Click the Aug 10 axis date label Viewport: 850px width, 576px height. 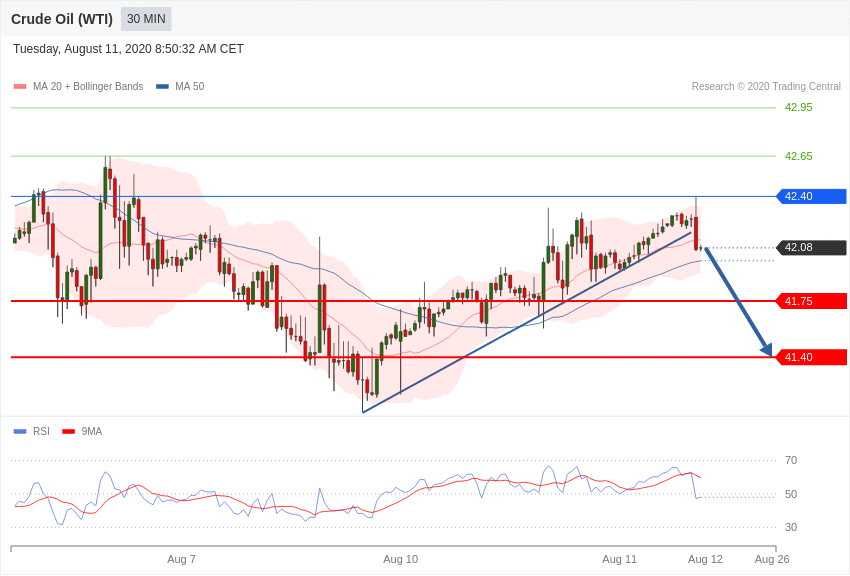[x=401, y=559]
